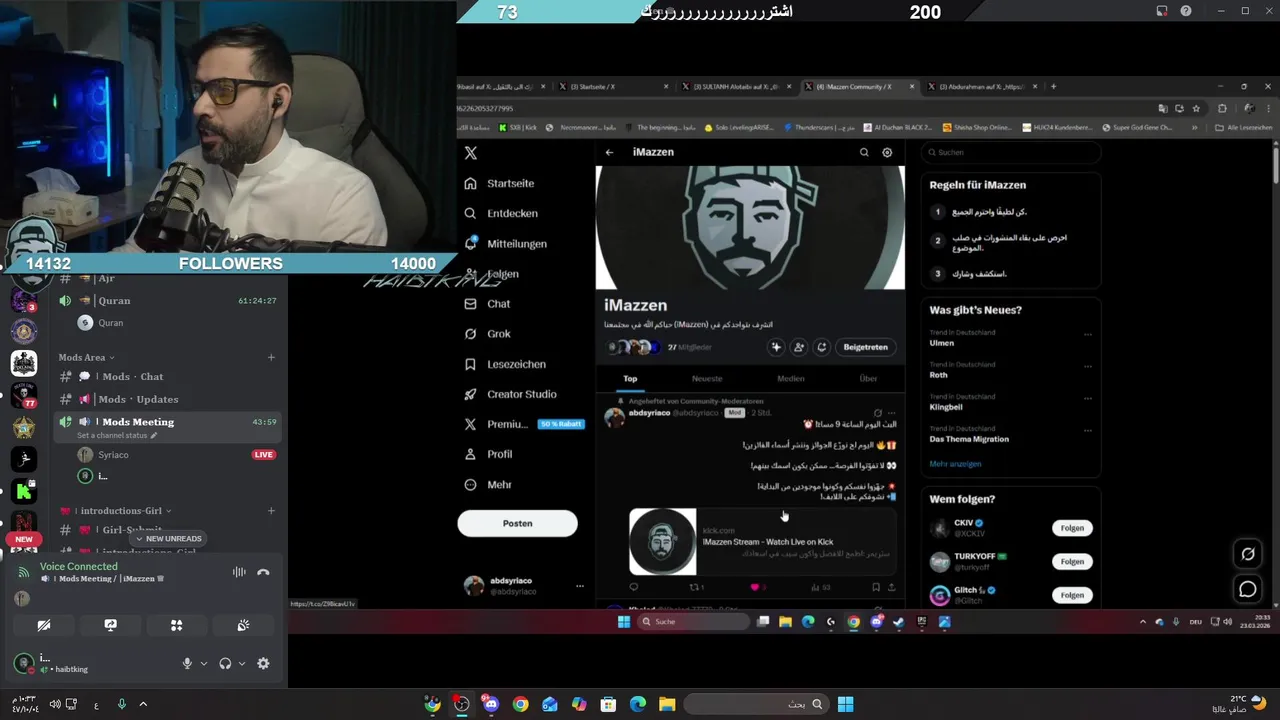Switch to Medien community tab
Viewport: 1280px width, 720px height.
pos(791,379)
